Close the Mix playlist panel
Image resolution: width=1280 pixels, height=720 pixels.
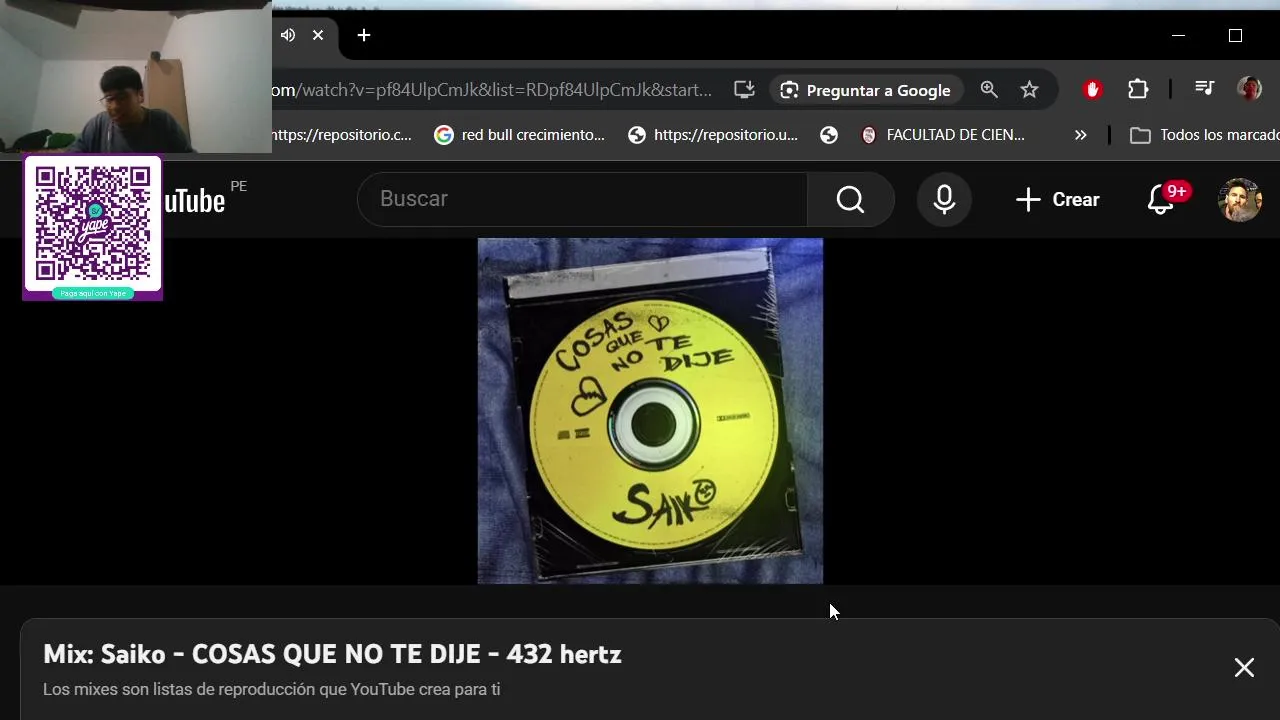(1244, 668)
